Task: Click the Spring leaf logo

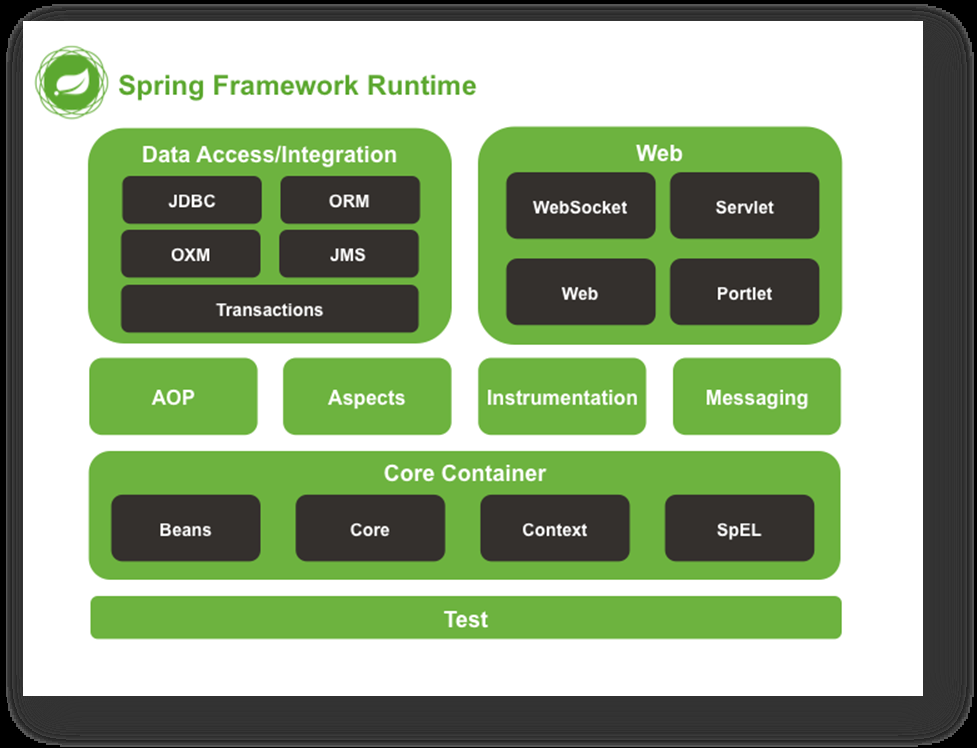Action: click(72, 82)
